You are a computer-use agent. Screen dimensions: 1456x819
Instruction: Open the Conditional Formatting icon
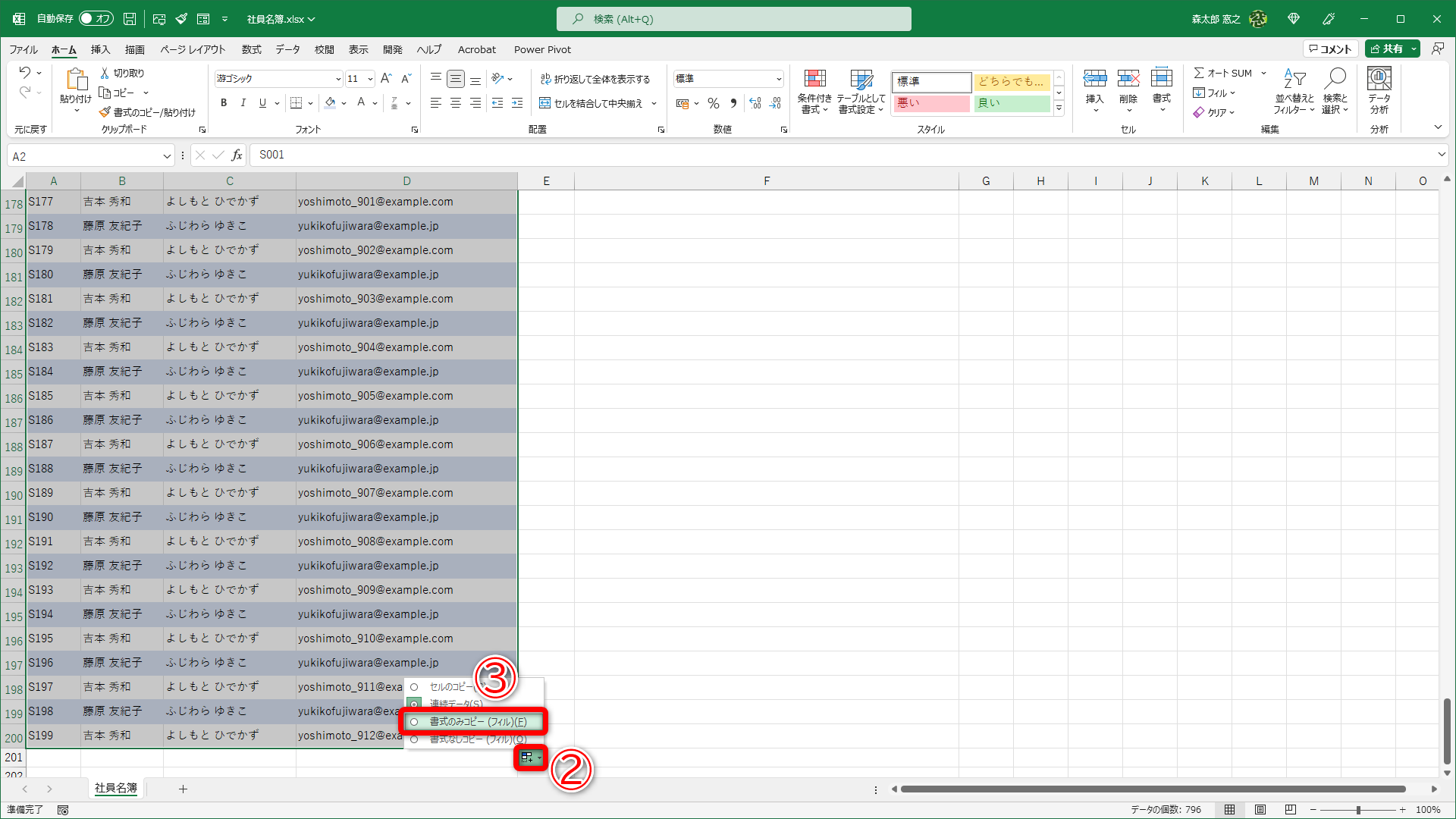[x=814, y=80]
